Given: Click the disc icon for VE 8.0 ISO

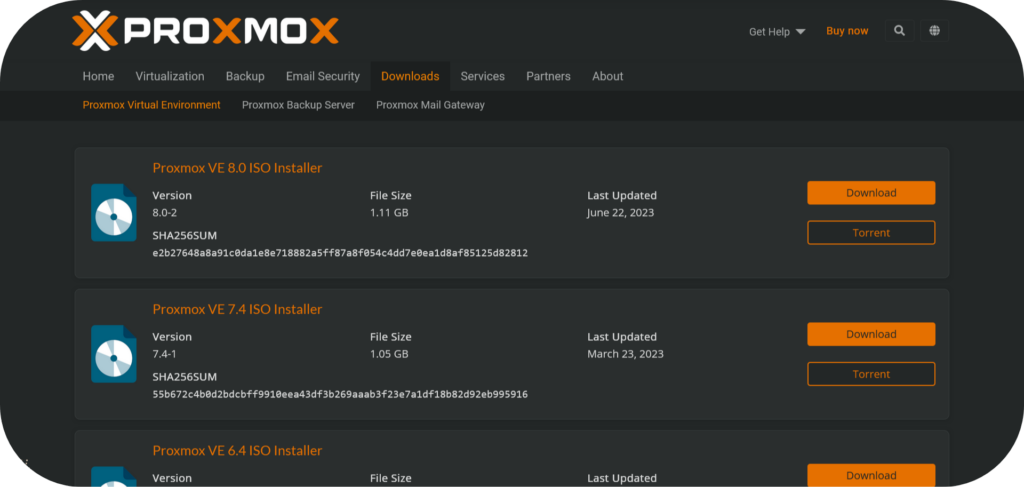Looking at the screenshot, I should pyautogui.click(x=114, y=213).
